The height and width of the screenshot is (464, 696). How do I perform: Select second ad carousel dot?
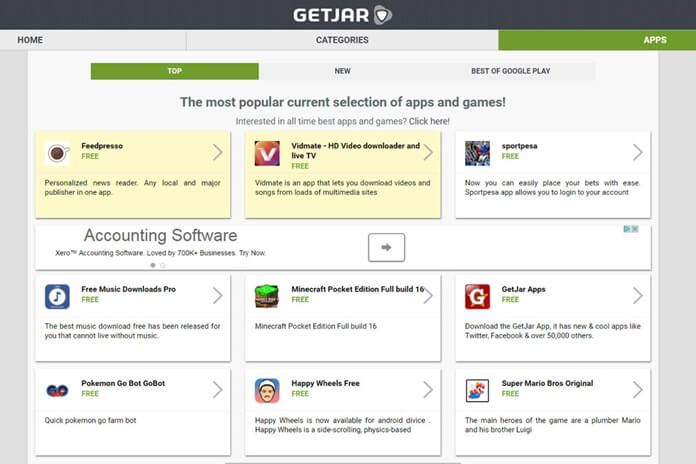pyautogui.click(x=162, y=265)
